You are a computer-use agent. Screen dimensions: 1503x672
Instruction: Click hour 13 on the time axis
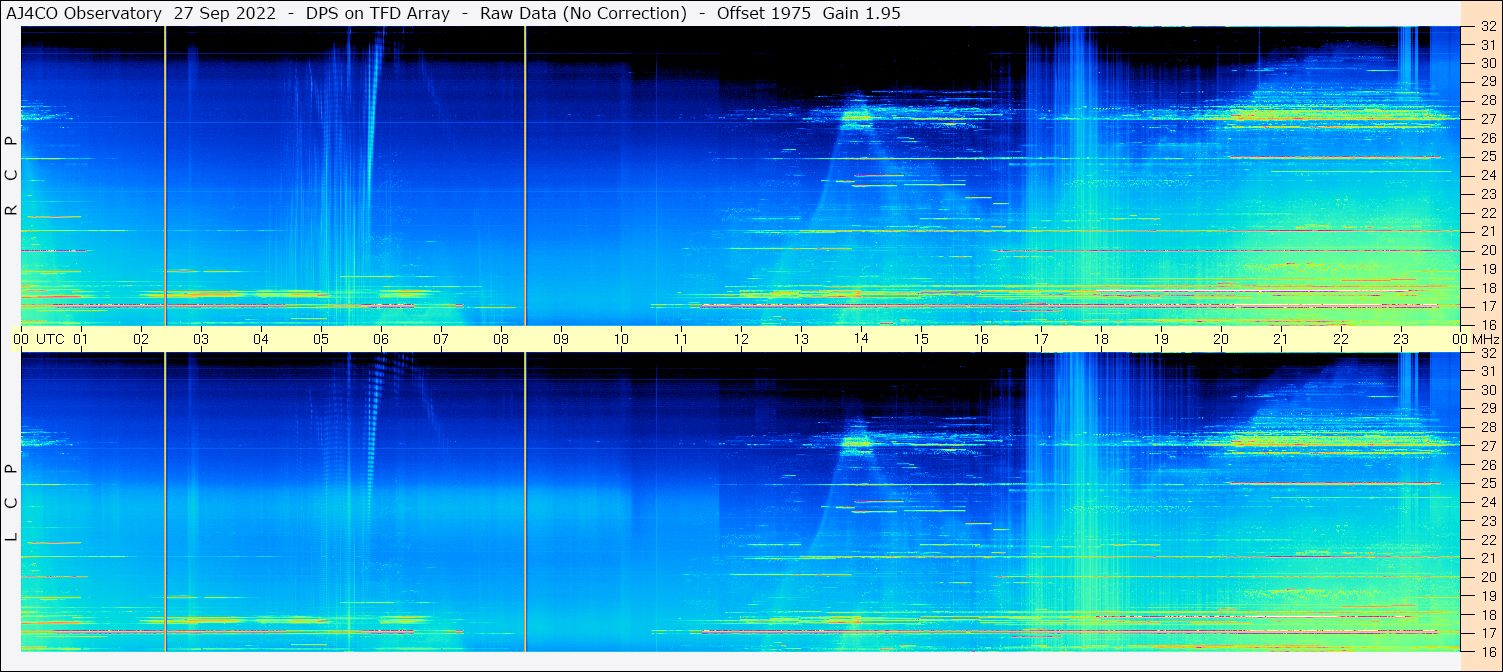(801, 339)
